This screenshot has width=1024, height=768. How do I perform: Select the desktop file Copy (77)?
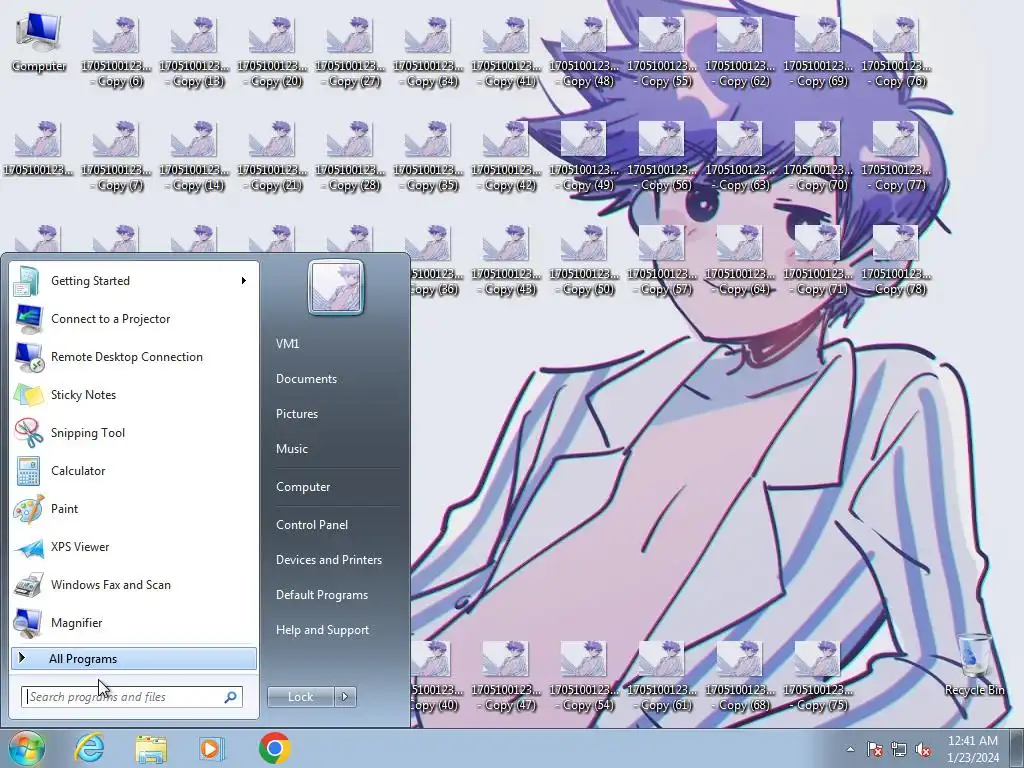896,156
